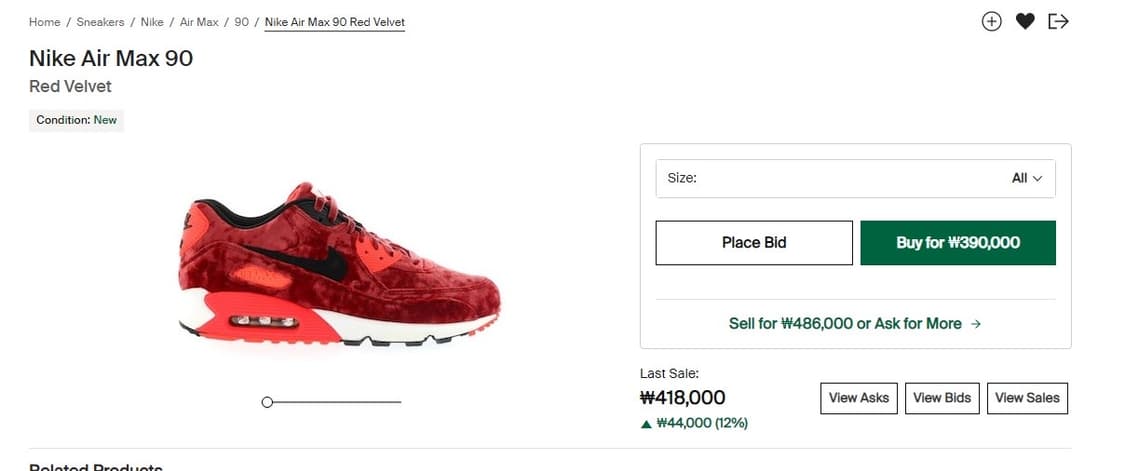Click the Condition: New badge

(x=76, y=121)
